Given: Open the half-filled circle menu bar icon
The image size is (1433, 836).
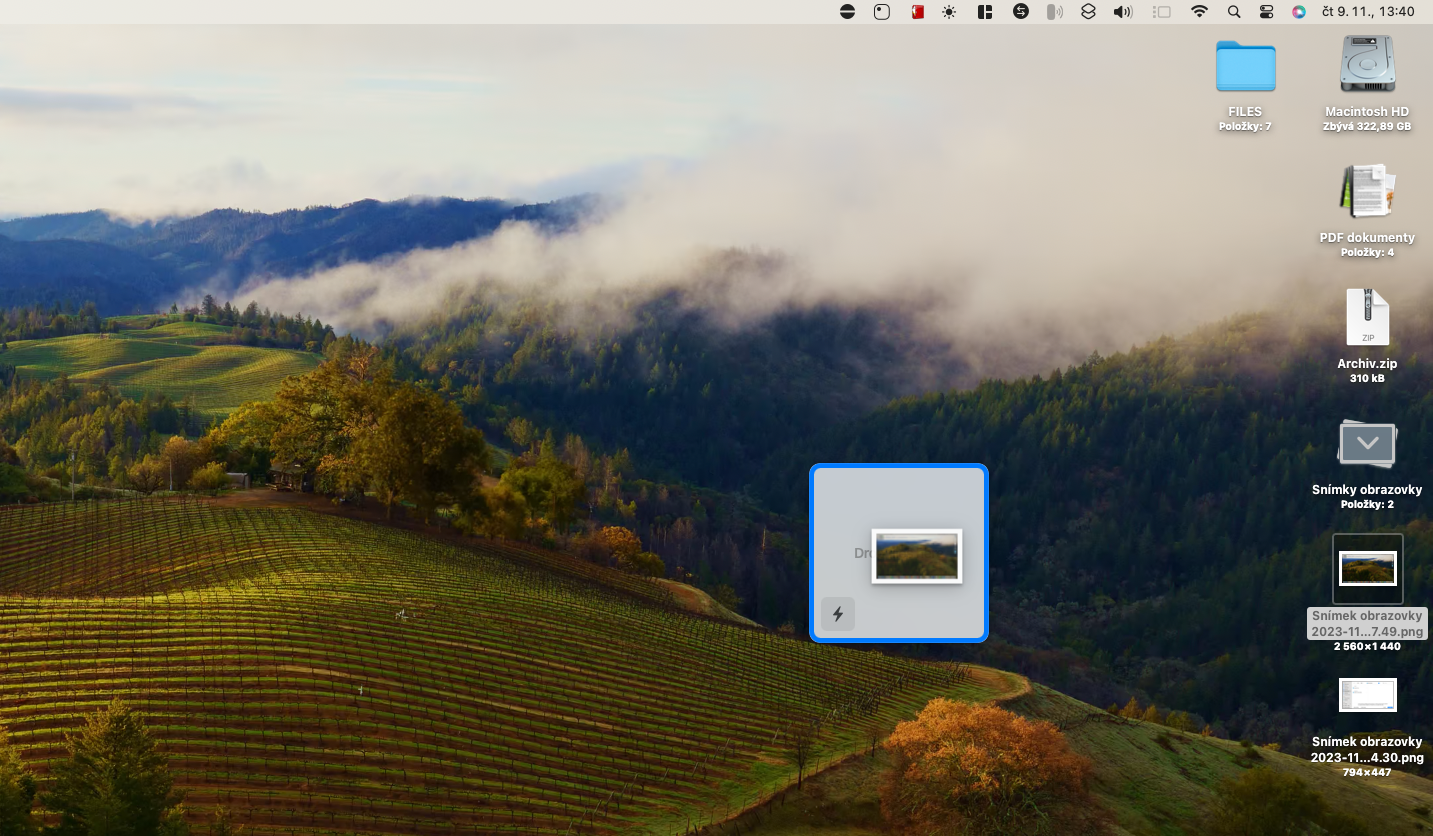Looking at the screenshot, I should point(847,12).
